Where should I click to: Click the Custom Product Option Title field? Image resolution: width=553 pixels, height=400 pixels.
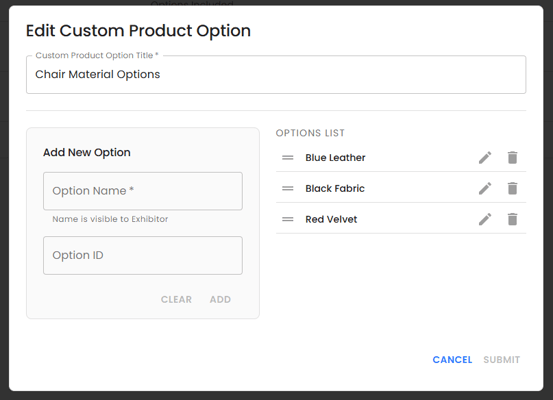[276, 74]
